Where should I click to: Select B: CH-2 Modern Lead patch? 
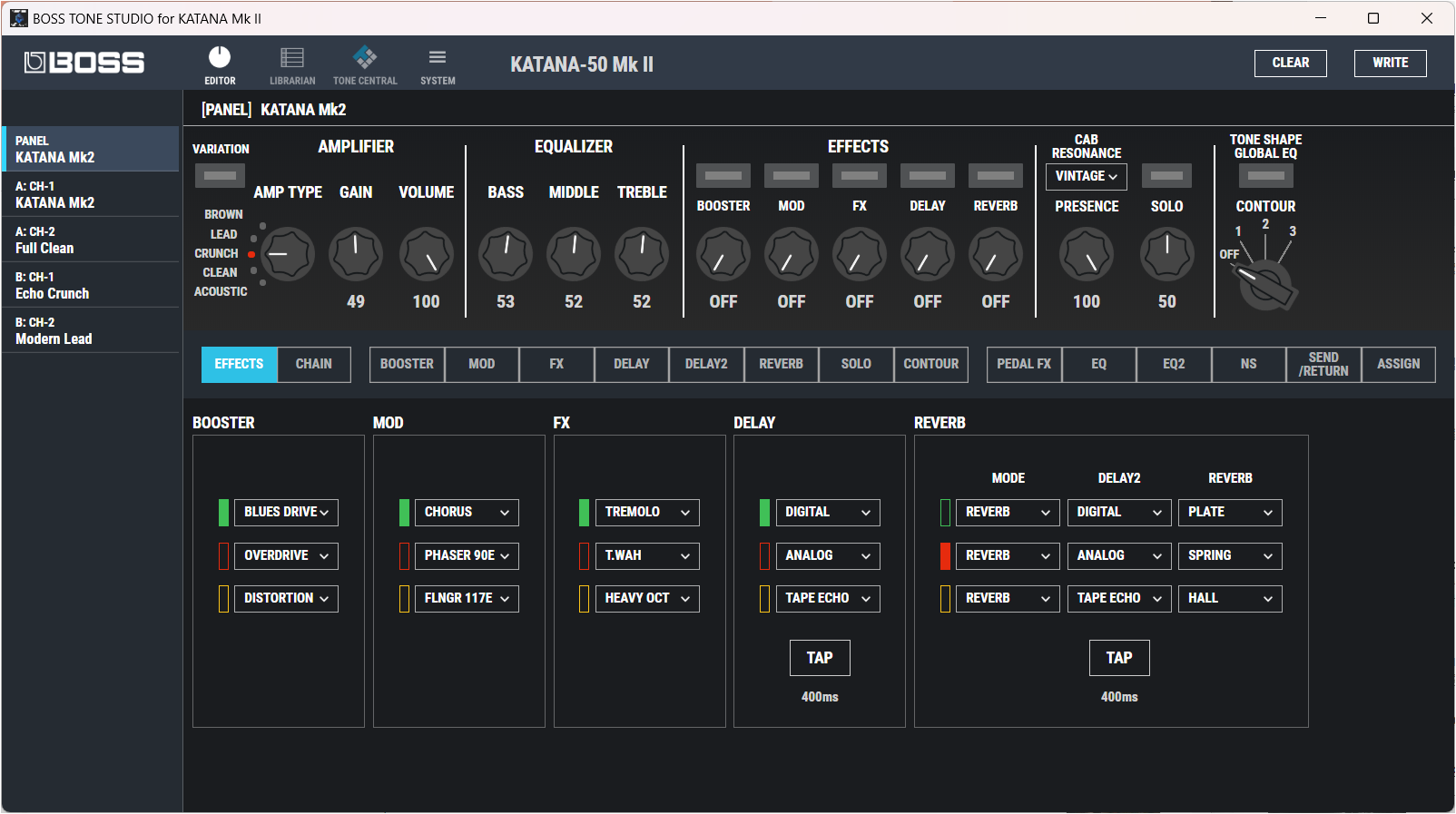pos(91,330)
